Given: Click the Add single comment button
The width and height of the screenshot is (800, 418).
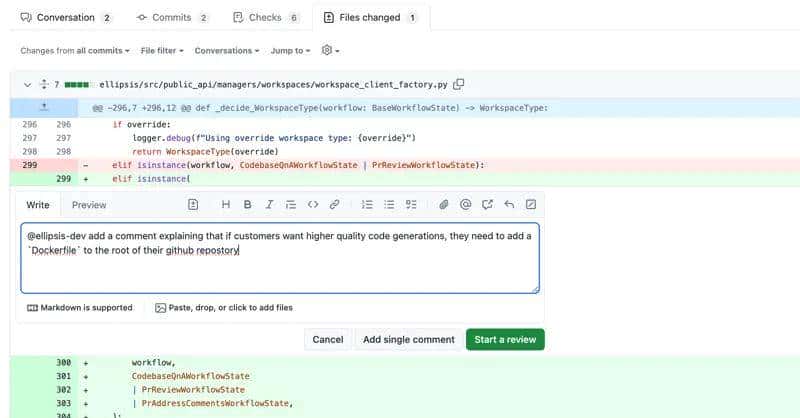Looking at the screenshot, I should [408, 339].
